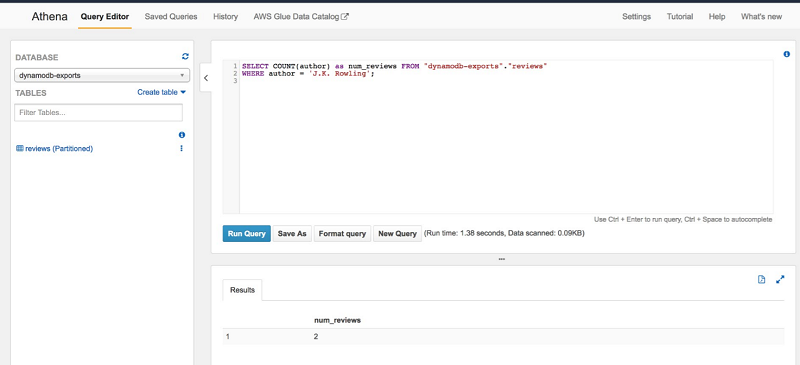This screenshot has height=365, width=800.
Task: Open AWS Glue Data Catalog link
Action: (x=301, y=16)
